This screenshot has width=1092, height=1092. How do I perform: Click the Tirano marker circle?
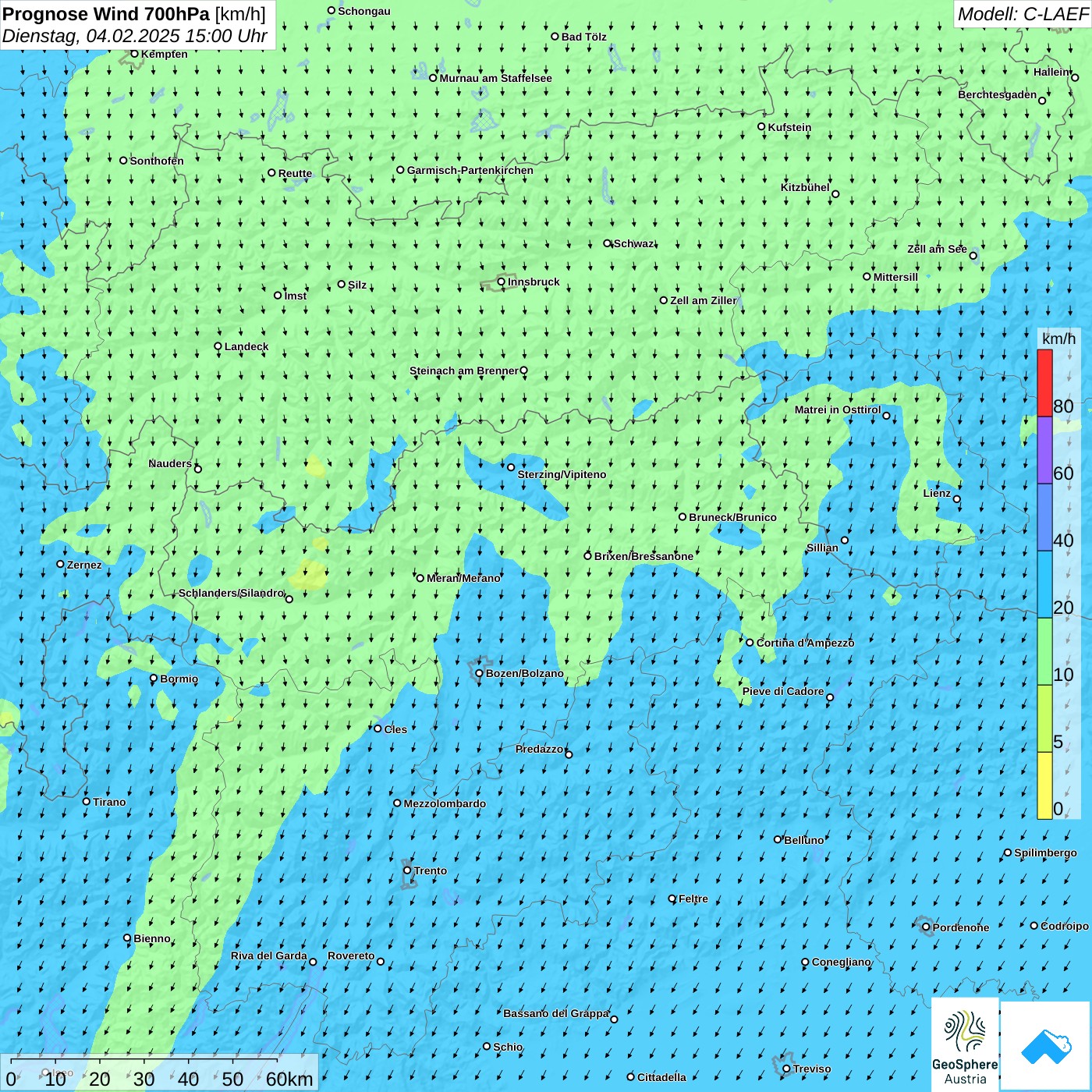(87, 801)
